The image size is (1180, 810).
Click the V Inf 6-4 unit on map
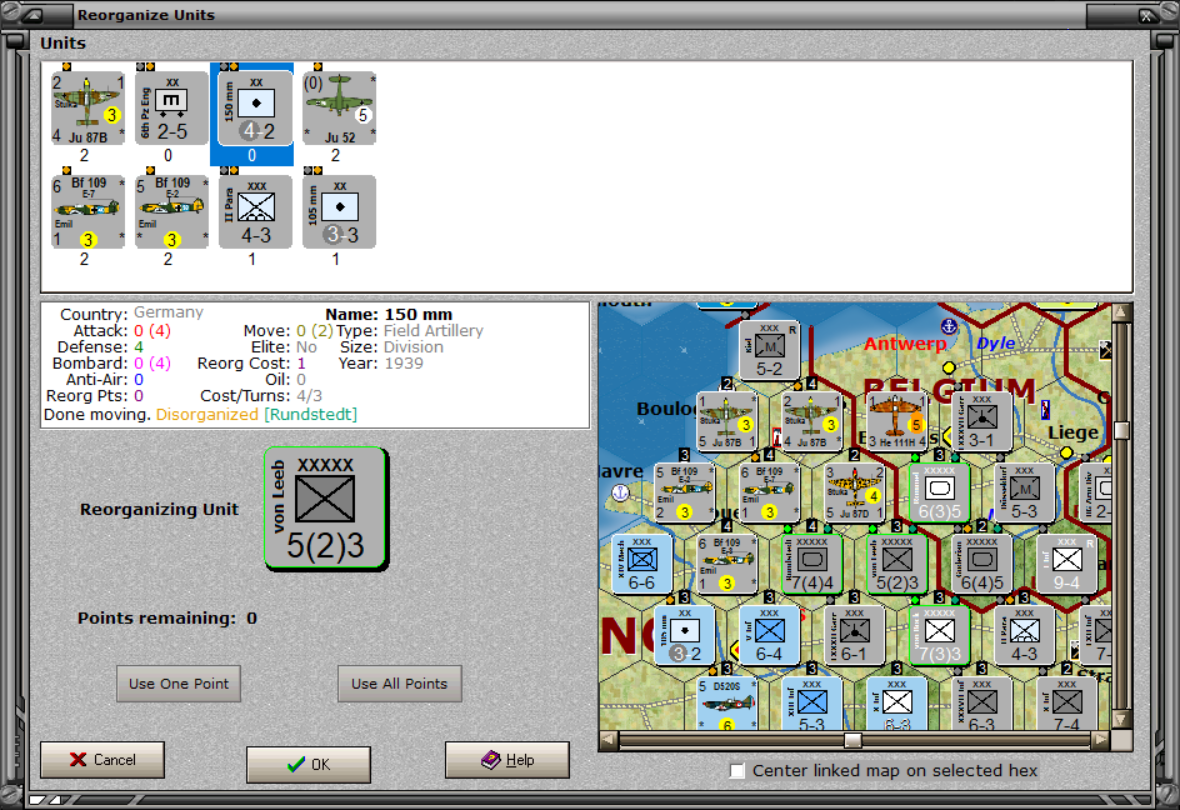769,635
